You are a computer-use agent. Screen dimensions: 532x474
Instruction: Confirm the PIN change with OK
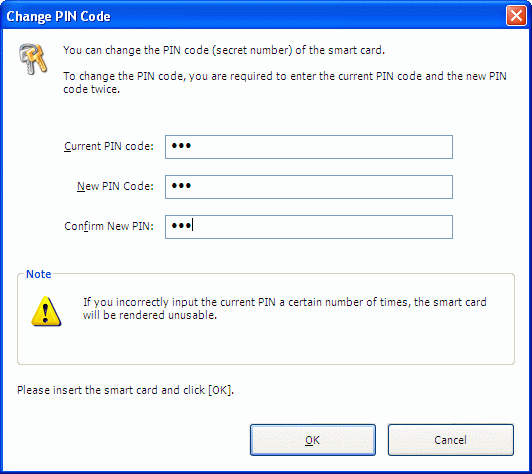pyautogui.click(x=313, y=440)
